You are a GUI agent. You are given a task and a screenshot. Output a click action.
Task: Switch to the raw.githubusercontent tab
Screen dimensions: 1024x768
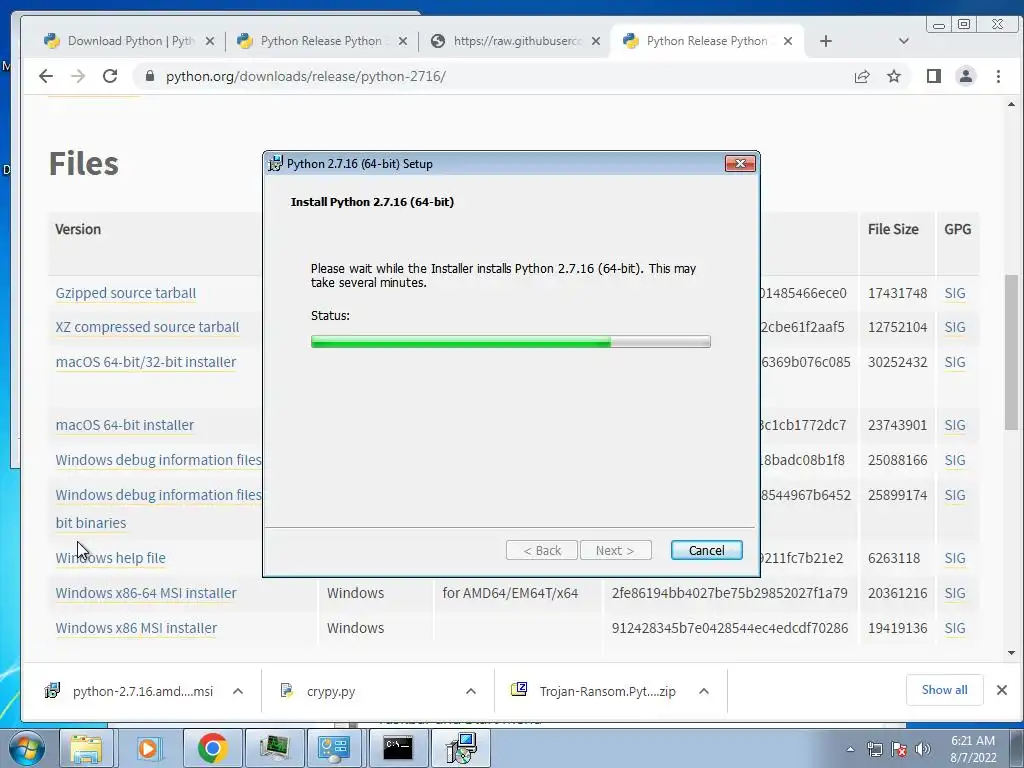tap(515, 41)
